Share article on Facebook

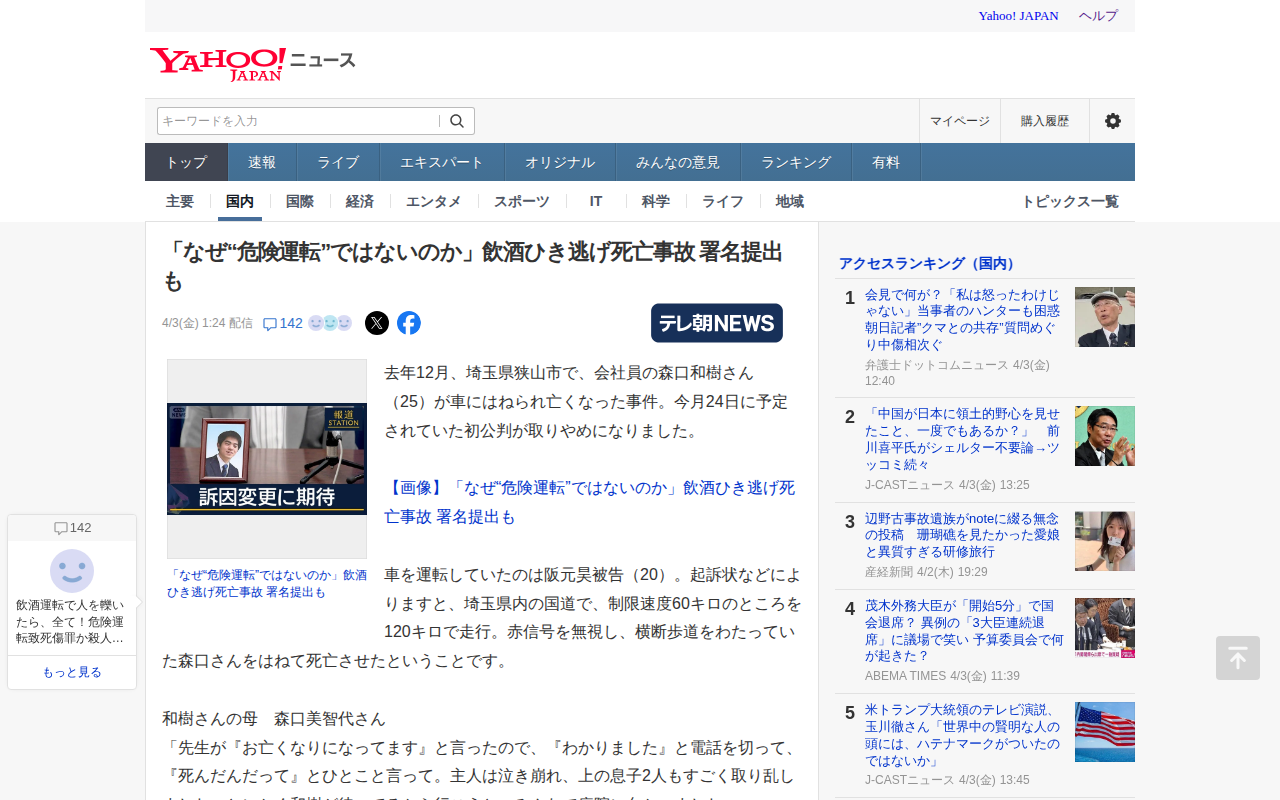409,323
